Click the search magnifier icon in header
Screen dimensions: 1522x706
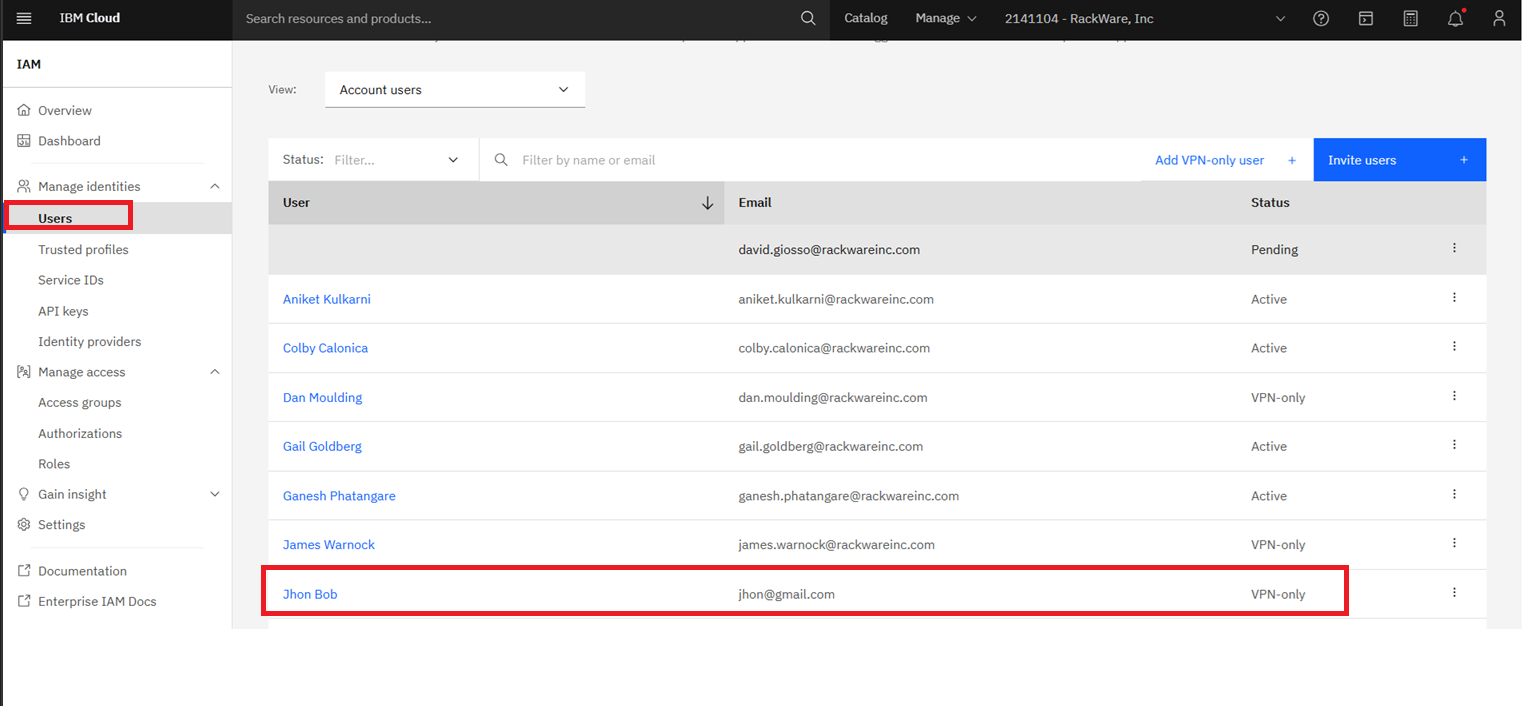click(x=808, y=18)
